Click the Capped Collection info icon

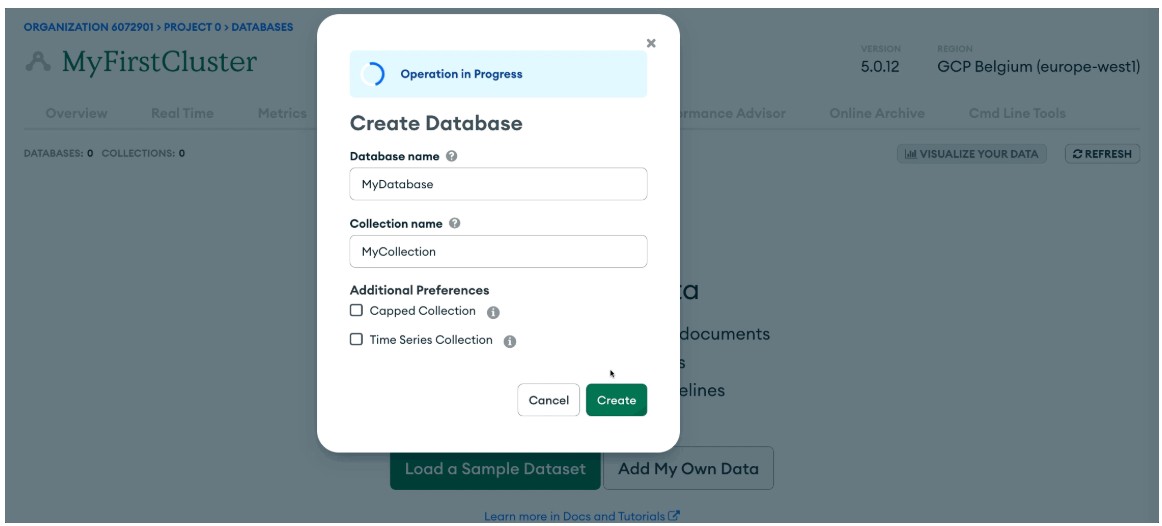(492, 312)
